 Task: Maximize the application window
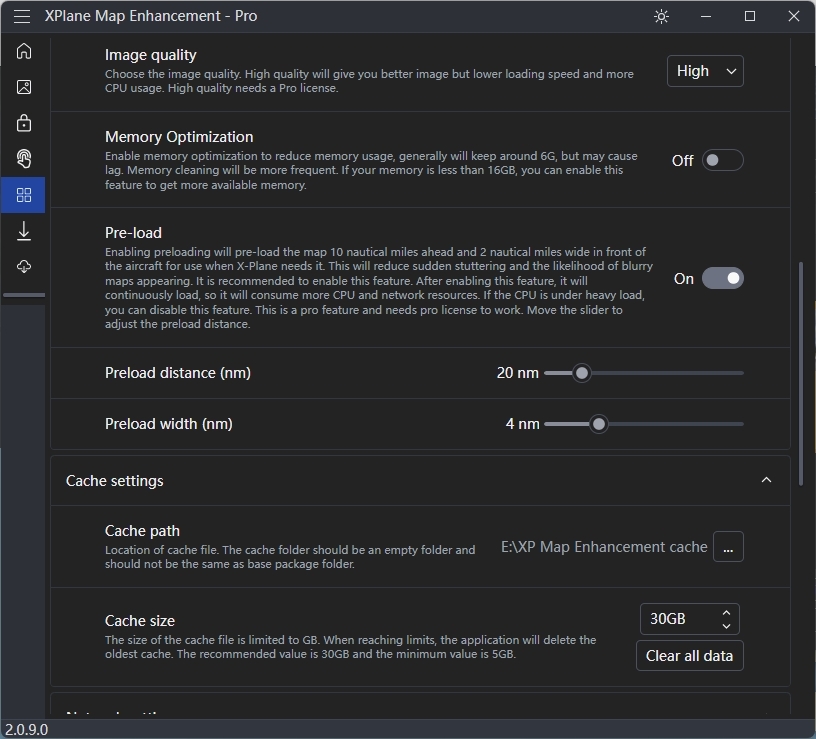coord(750,17)
